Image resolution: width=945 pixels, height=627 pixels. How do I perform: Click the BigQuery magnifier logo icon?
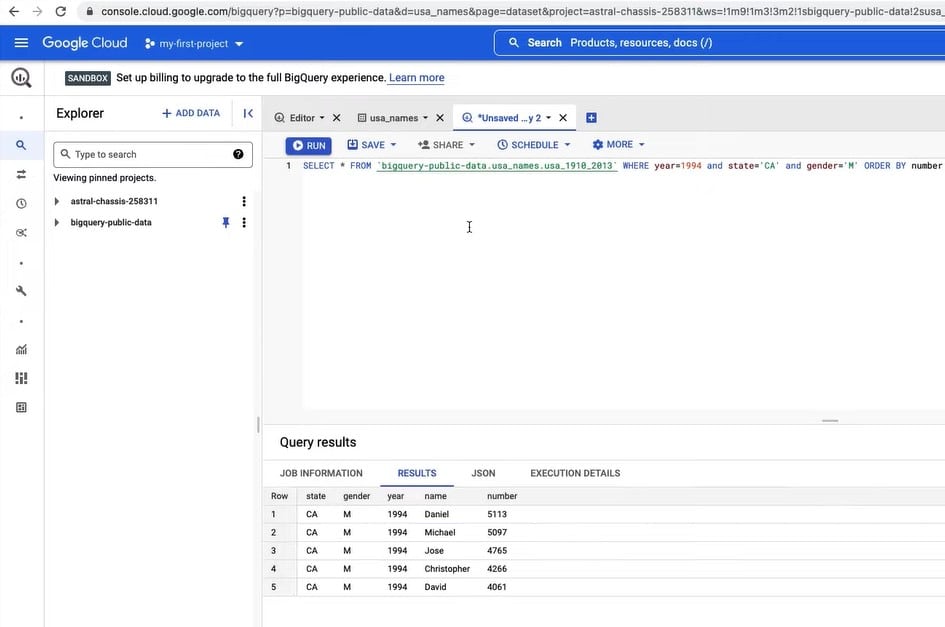tap(21, 77)
